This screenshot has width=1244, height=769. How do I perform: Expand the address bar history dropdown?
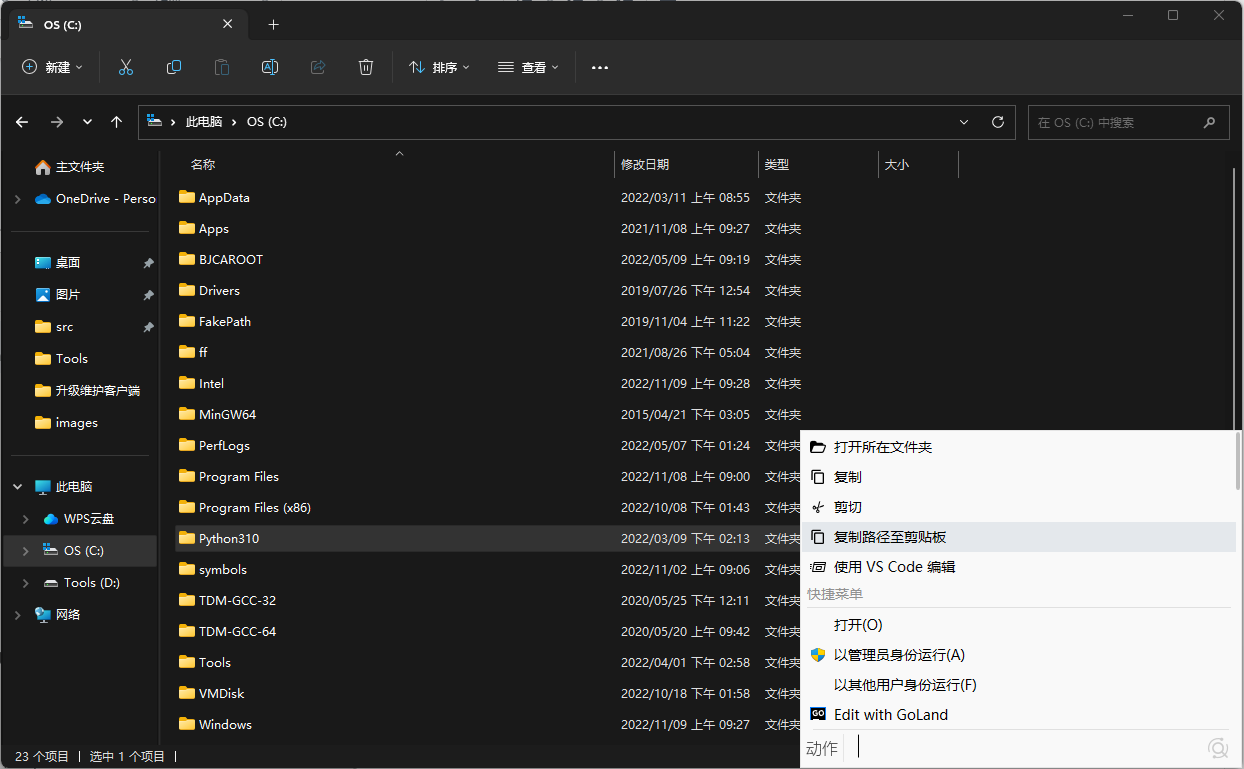pyautogui.click(x=964, y=122)
